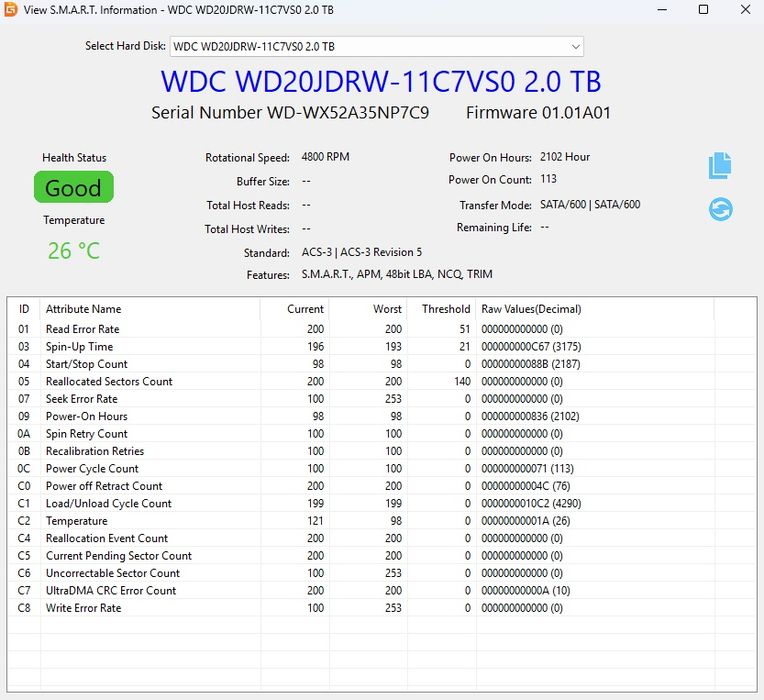
Task: Select the Recalibration Retries row
Action: click(x=382, y=451)
